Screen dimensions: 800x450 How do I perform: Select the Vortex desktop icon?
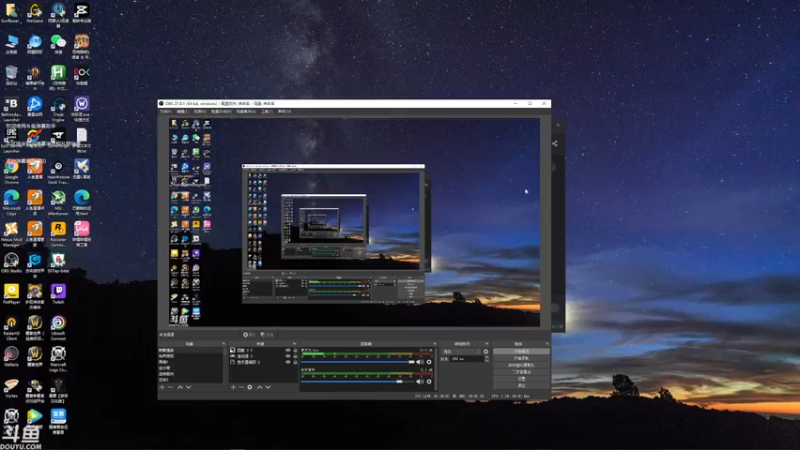(x=11, y=388)
